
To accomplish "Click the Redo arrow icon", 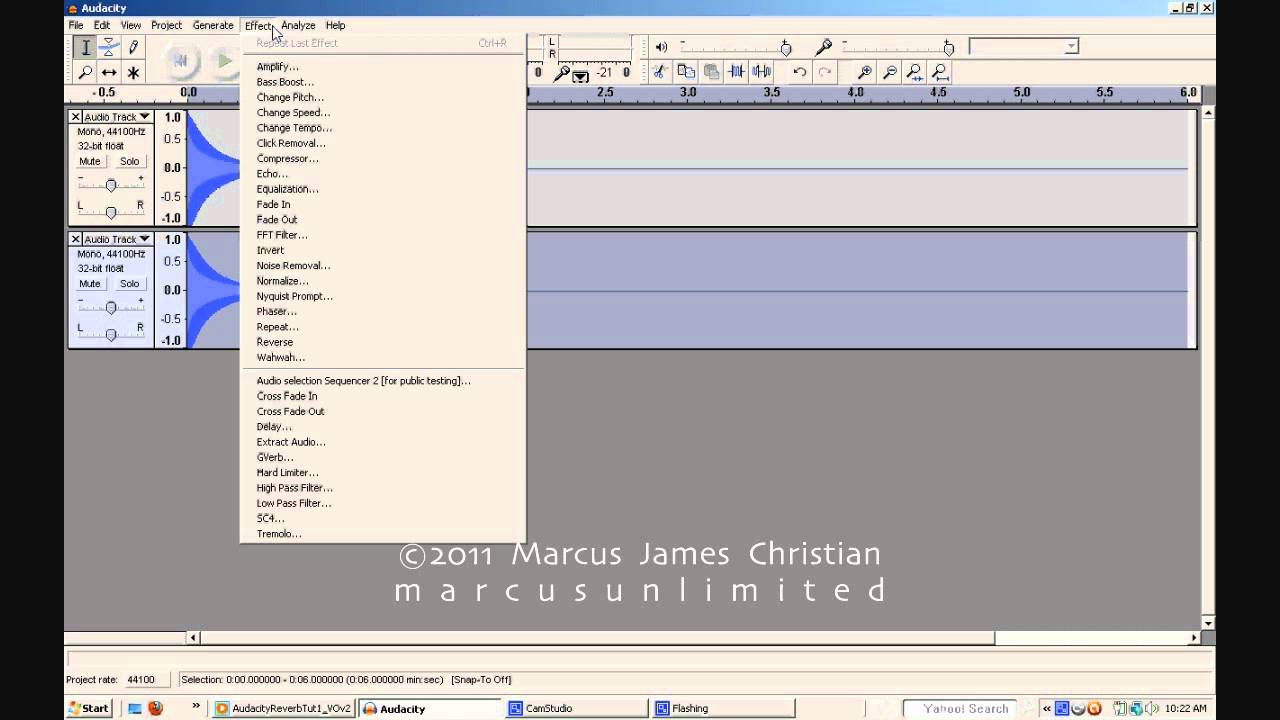I will tap(824, 72).
